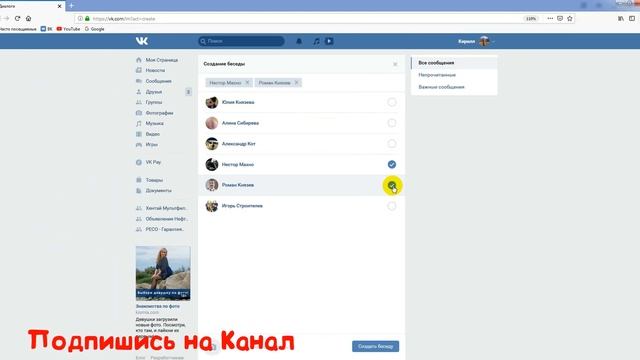Close the current Диалоги browser tab
Image resolution: width=640 pixels, height=360 pixels.
click(60, 6)
